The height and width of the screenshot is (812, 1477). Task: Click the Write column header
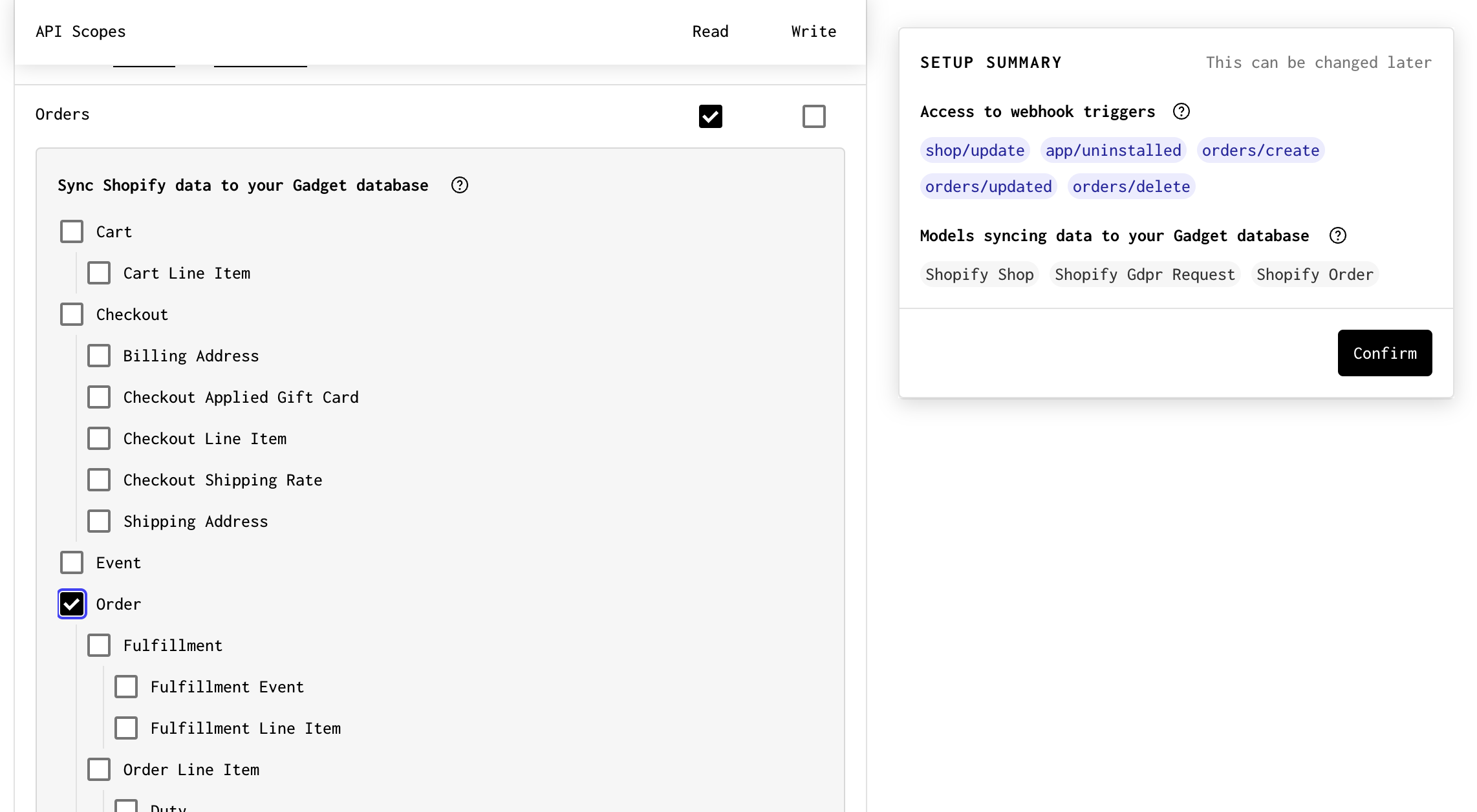tap(814, 32)
